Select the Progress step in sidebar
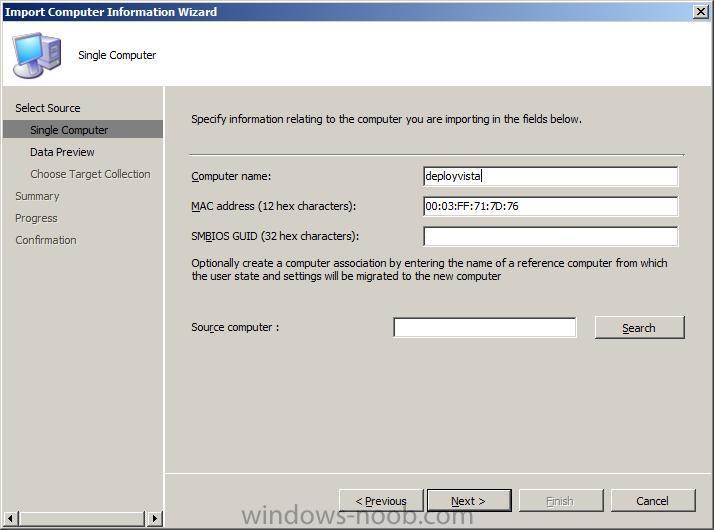Screen dimensions: 714x530 (36, 218)
